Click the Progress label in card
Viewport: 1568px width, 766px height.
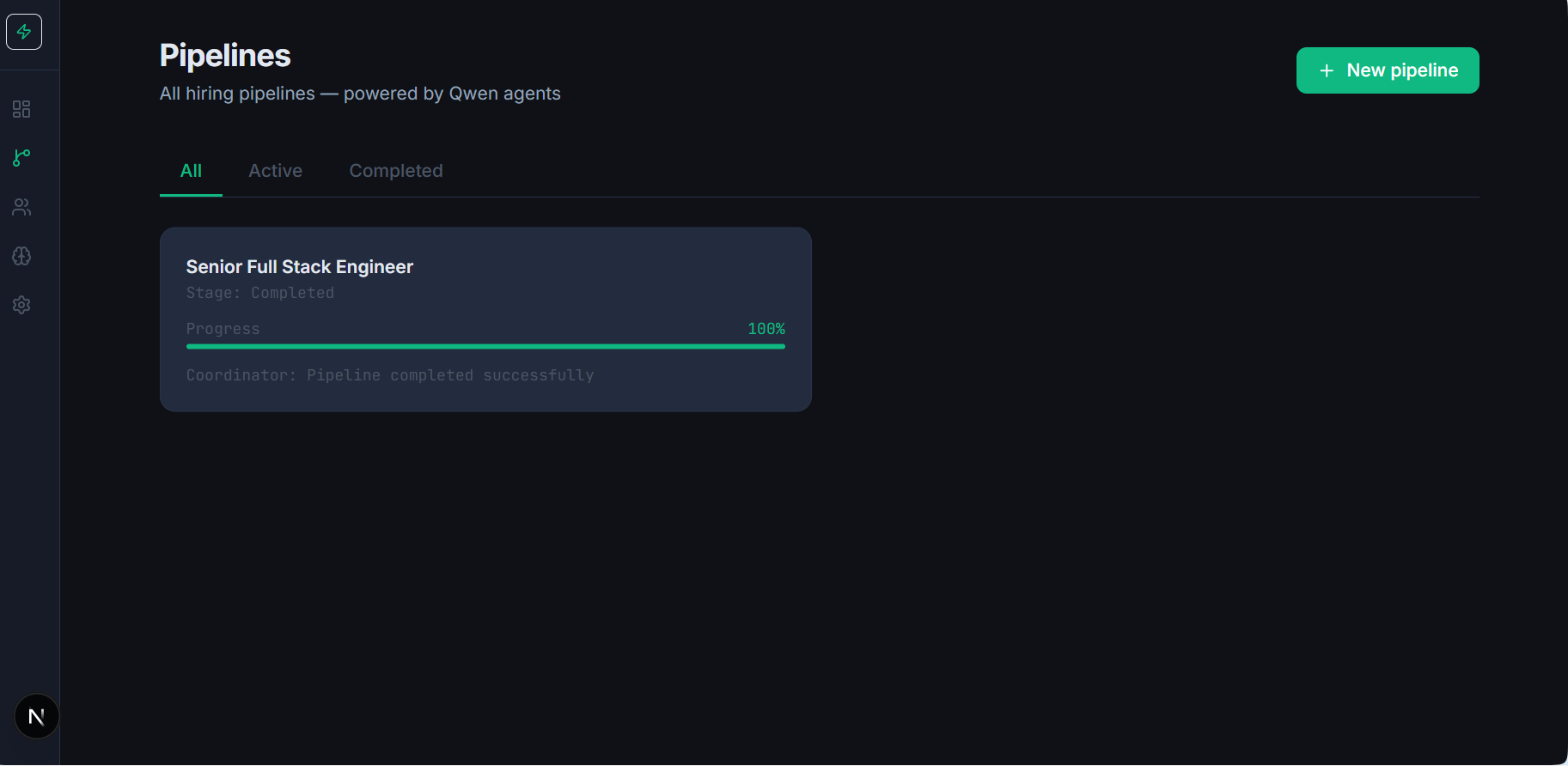[x=223, y=329]
